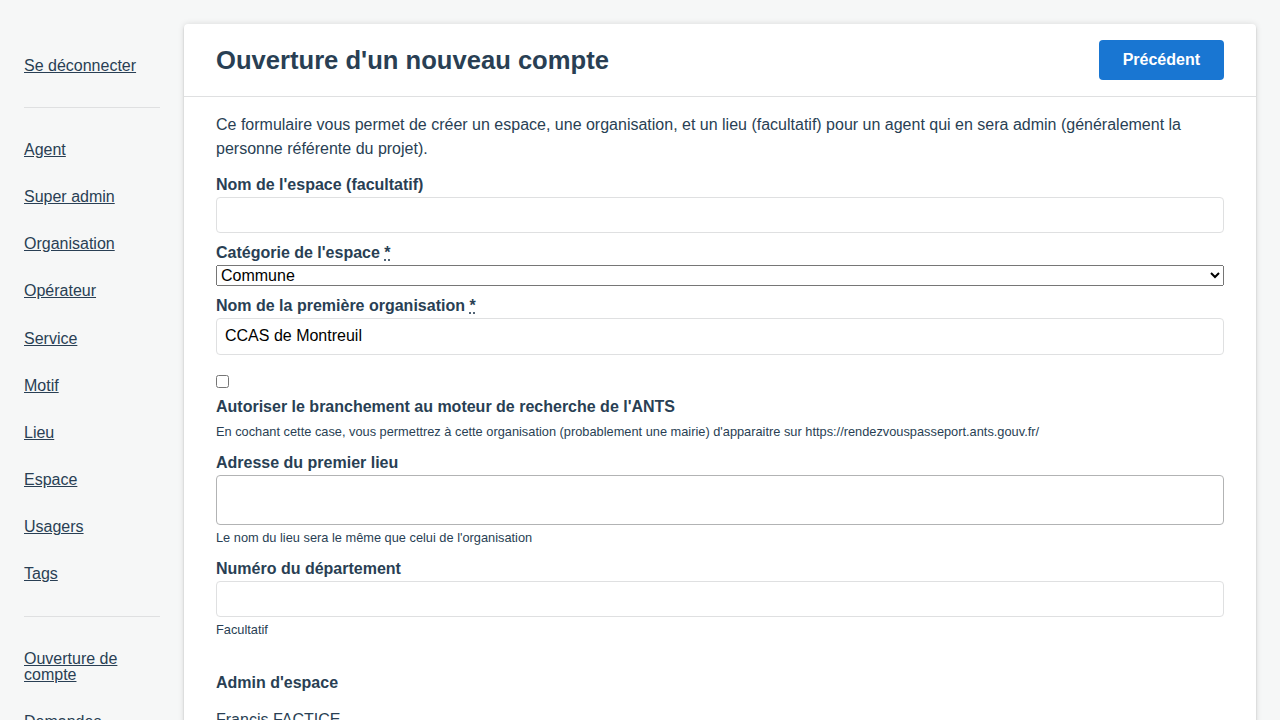Enable the ANTS search engine checkbox

222,381
